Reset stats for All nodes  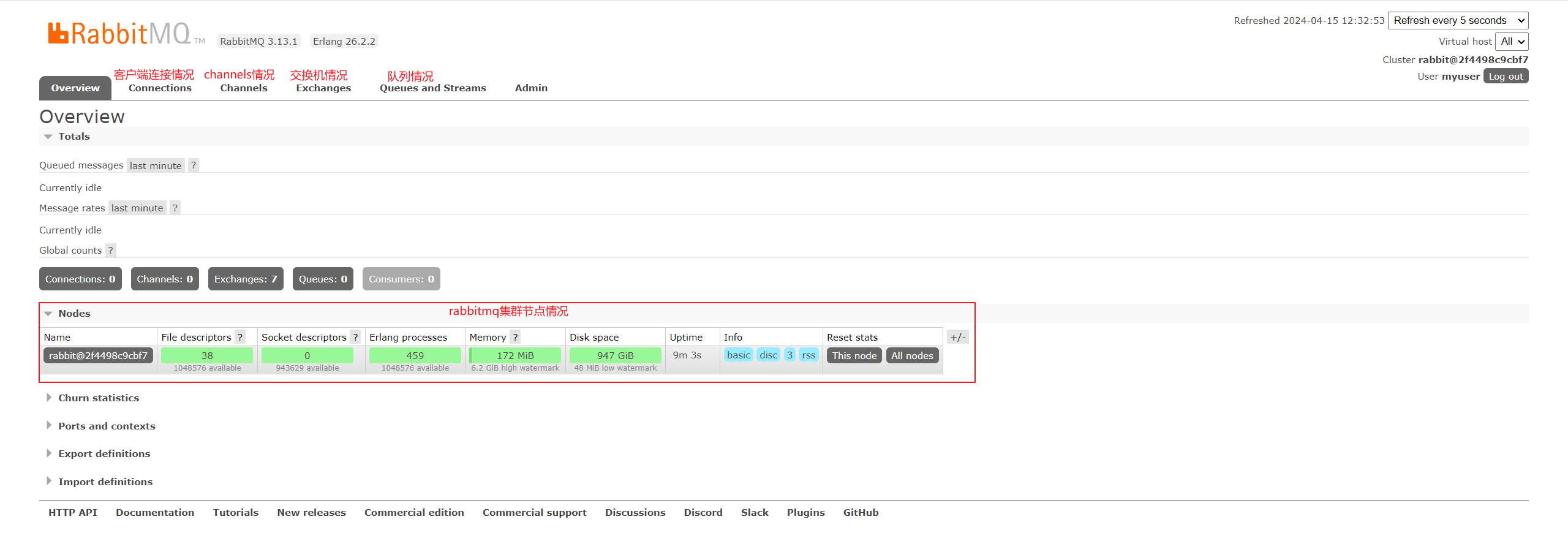[x=912, y=356]
